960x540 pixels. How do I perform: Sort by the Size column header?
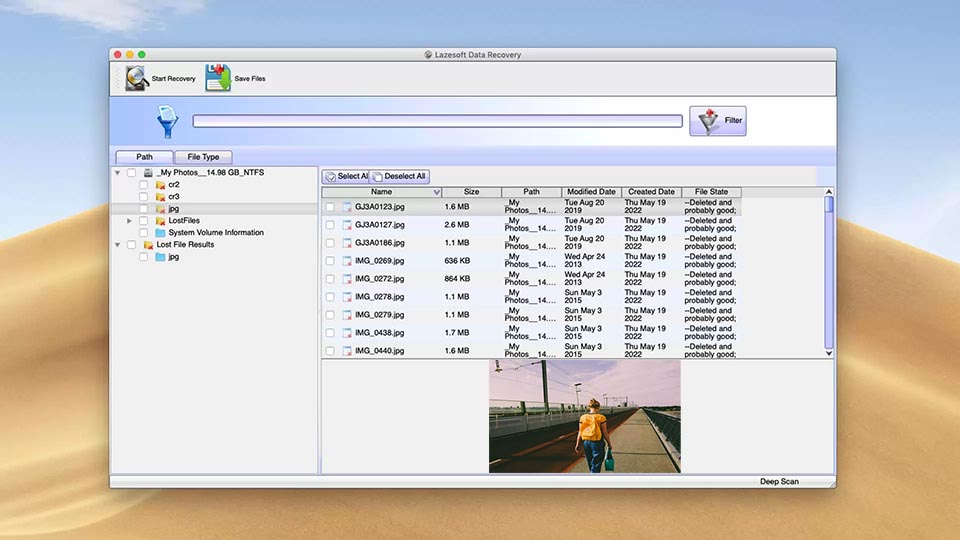click(471, 192)
